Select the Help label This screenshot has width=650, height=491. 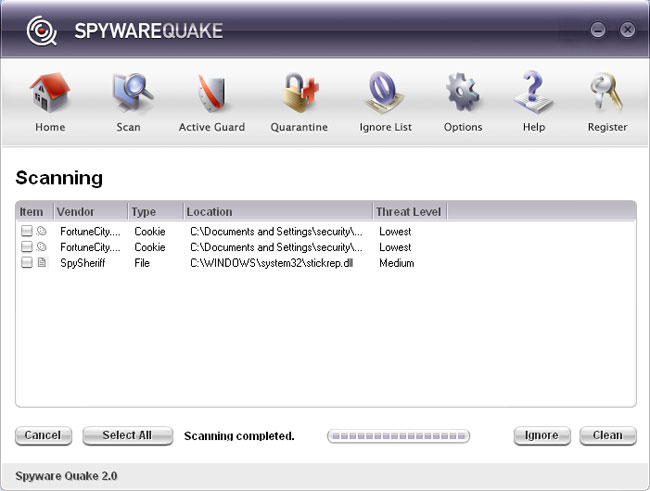point(534,127)
